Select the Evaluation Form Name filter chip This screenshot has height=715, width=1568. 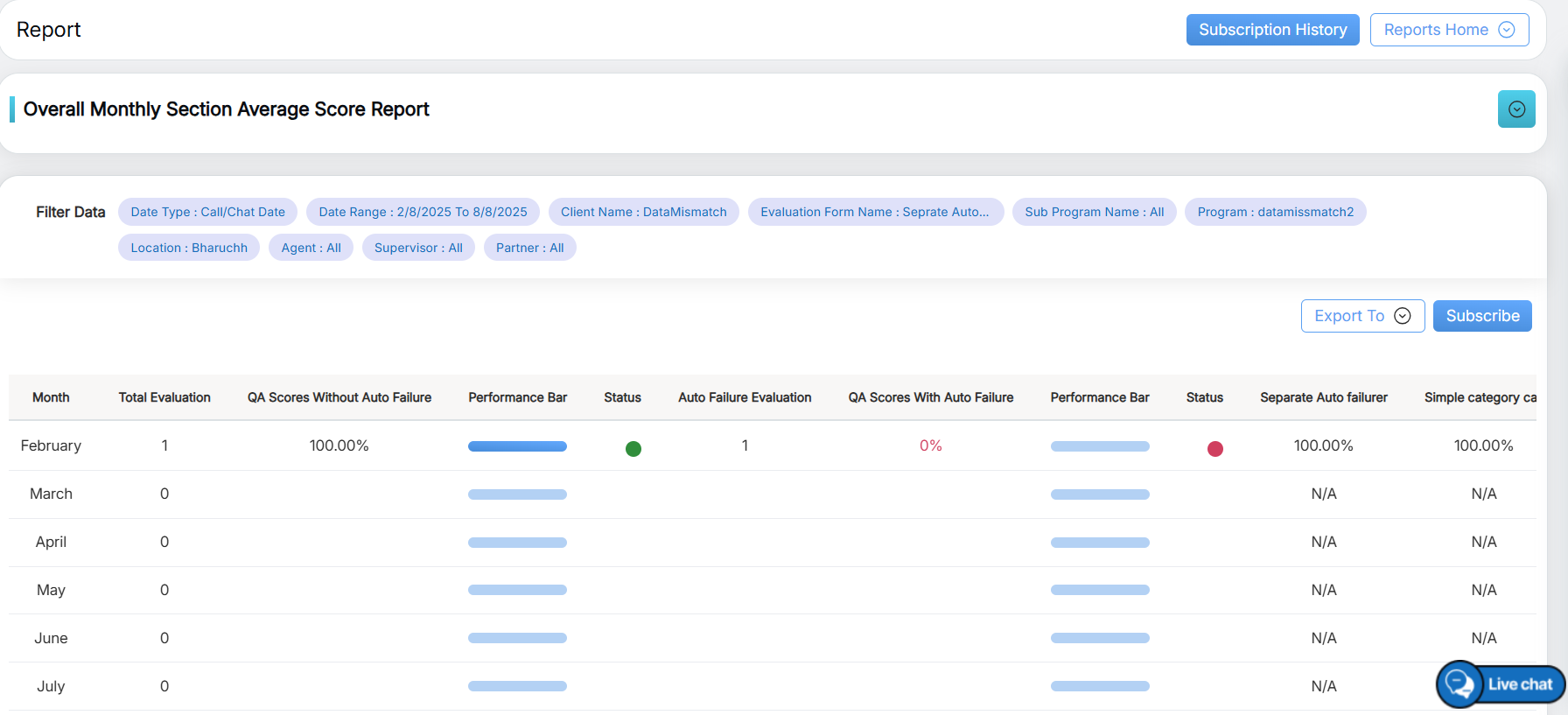(874, 212)
